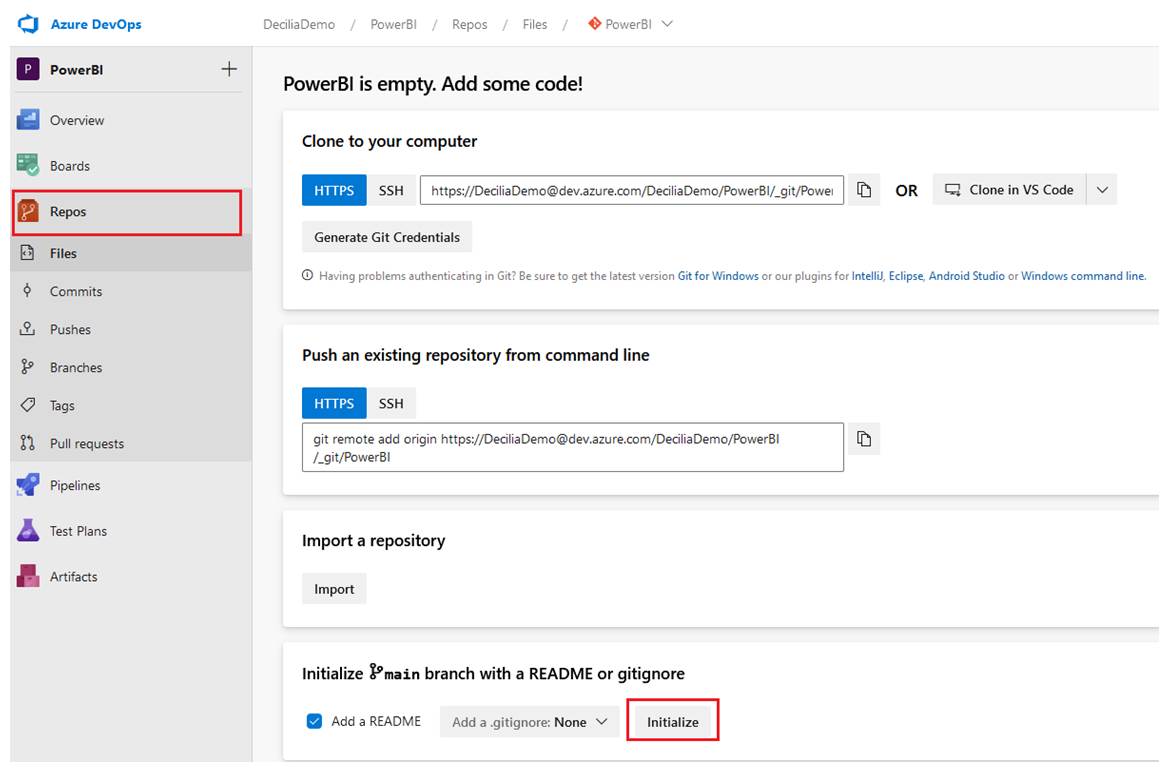Screen dimensions: 1175x775
Task: Open Boards via its sidebar icon
Action: [28, 165]
